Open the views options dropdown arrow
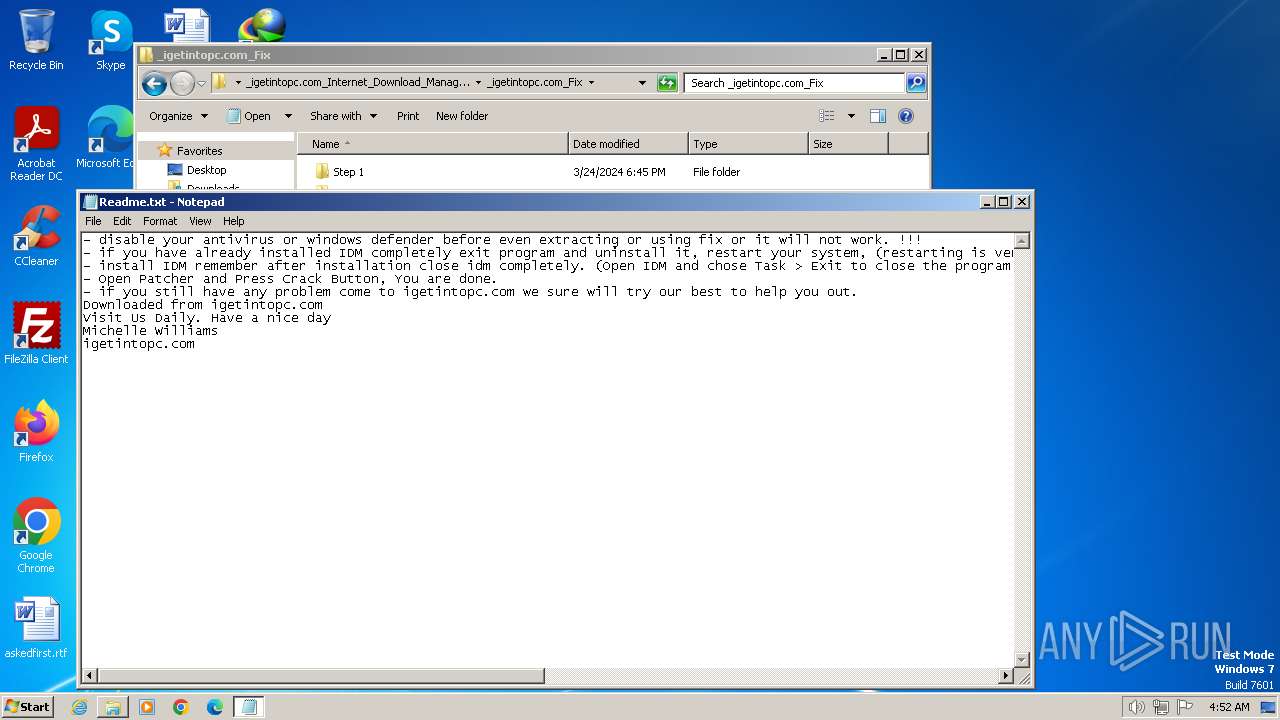 (x=851, y=116)
